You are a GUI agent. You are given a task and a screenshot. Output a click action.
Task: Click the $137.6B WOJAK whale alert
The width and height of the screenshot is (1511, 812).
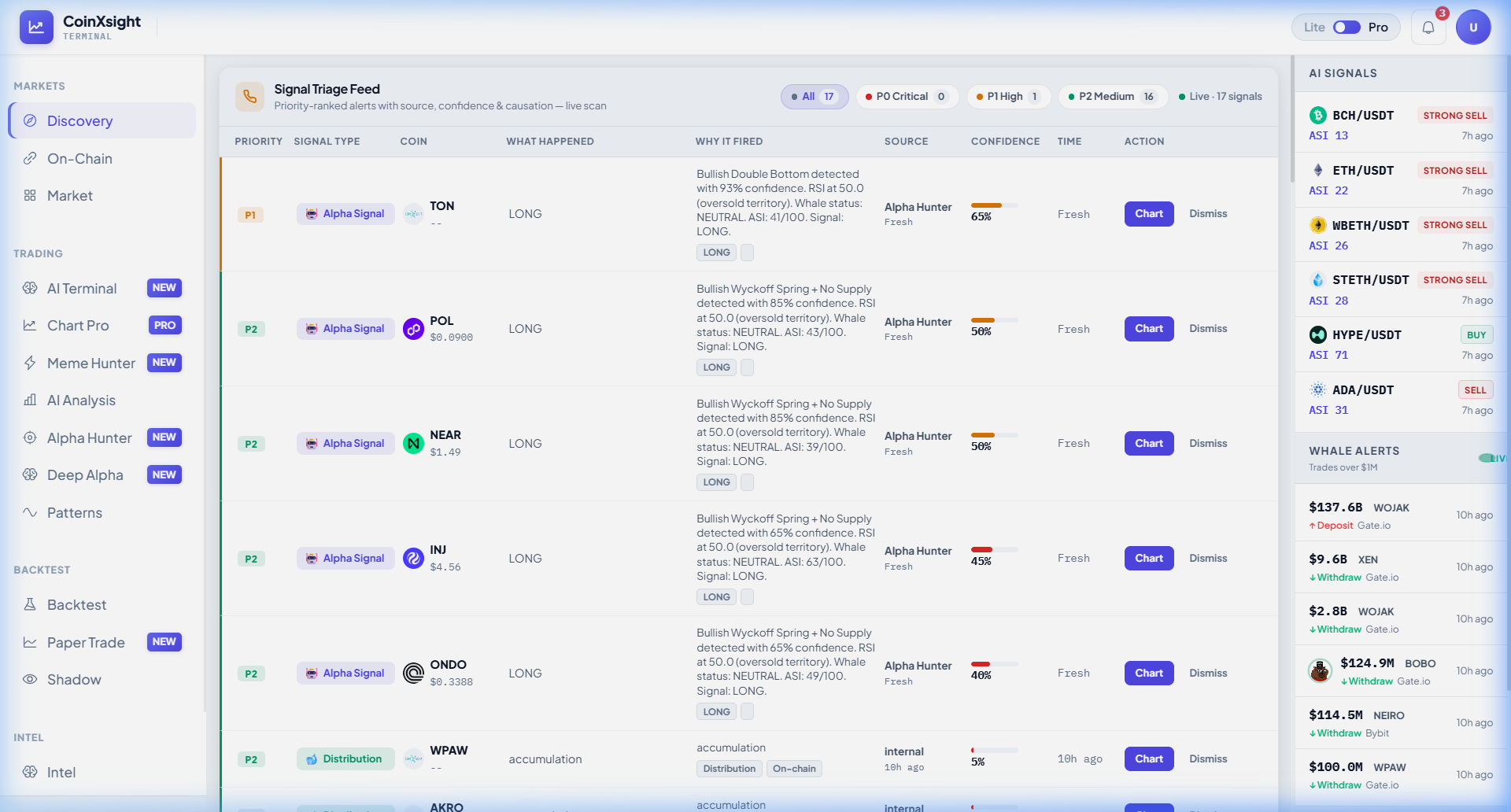1401,515
